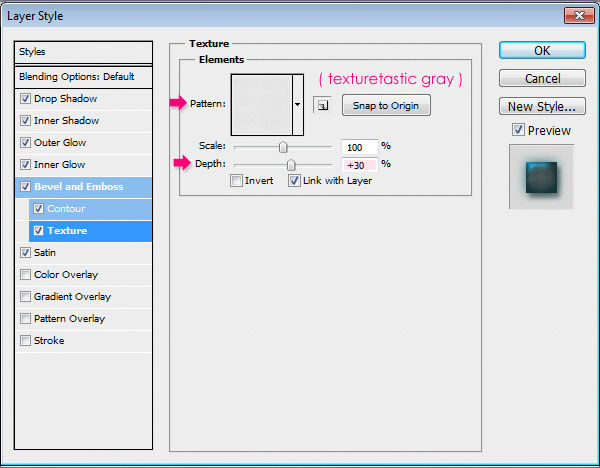Close the Layer Style dialog

click(579, 16)
